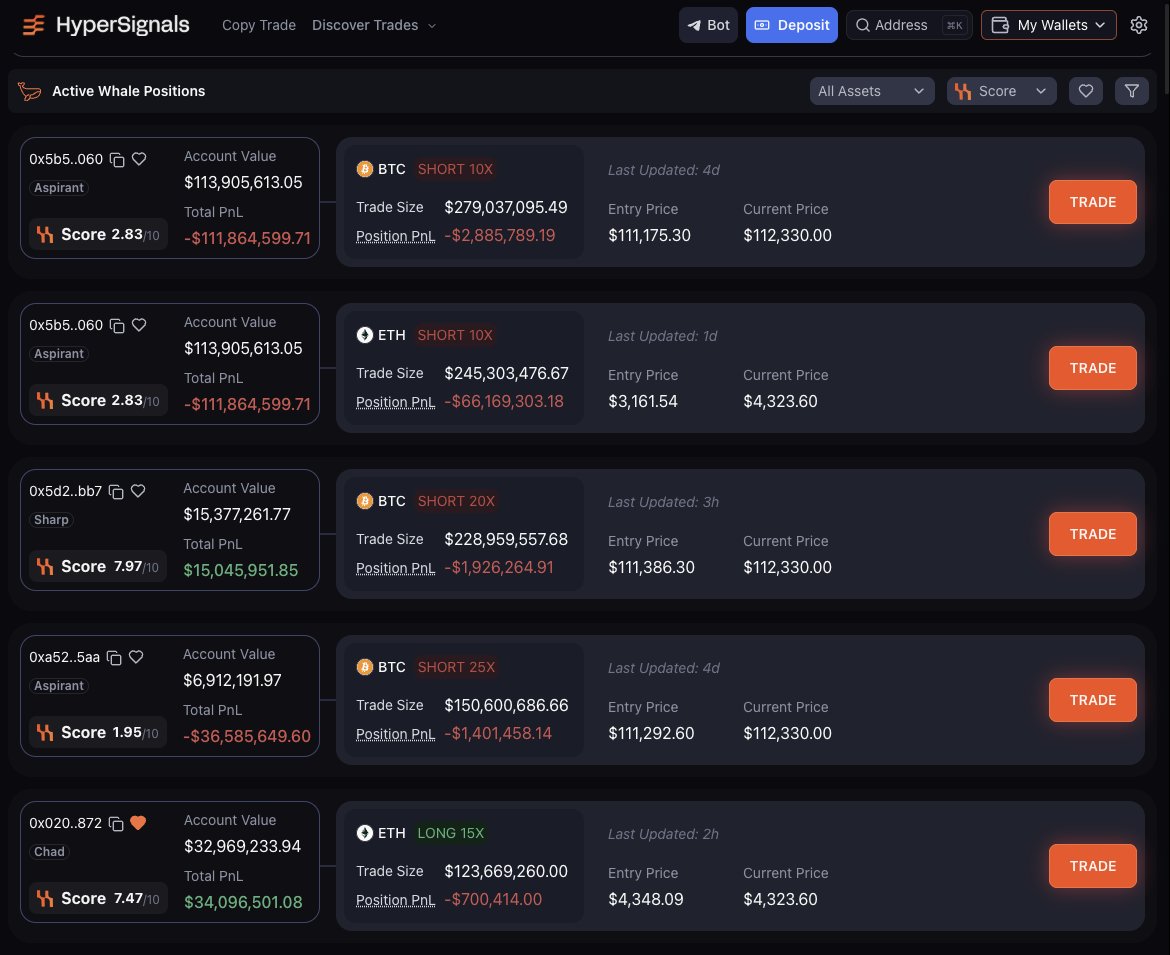Image resolution: width=1170 pixels, height=955 pixels.
Task: Click the LONG 15X leverage tag
Action: coord(451,833)
